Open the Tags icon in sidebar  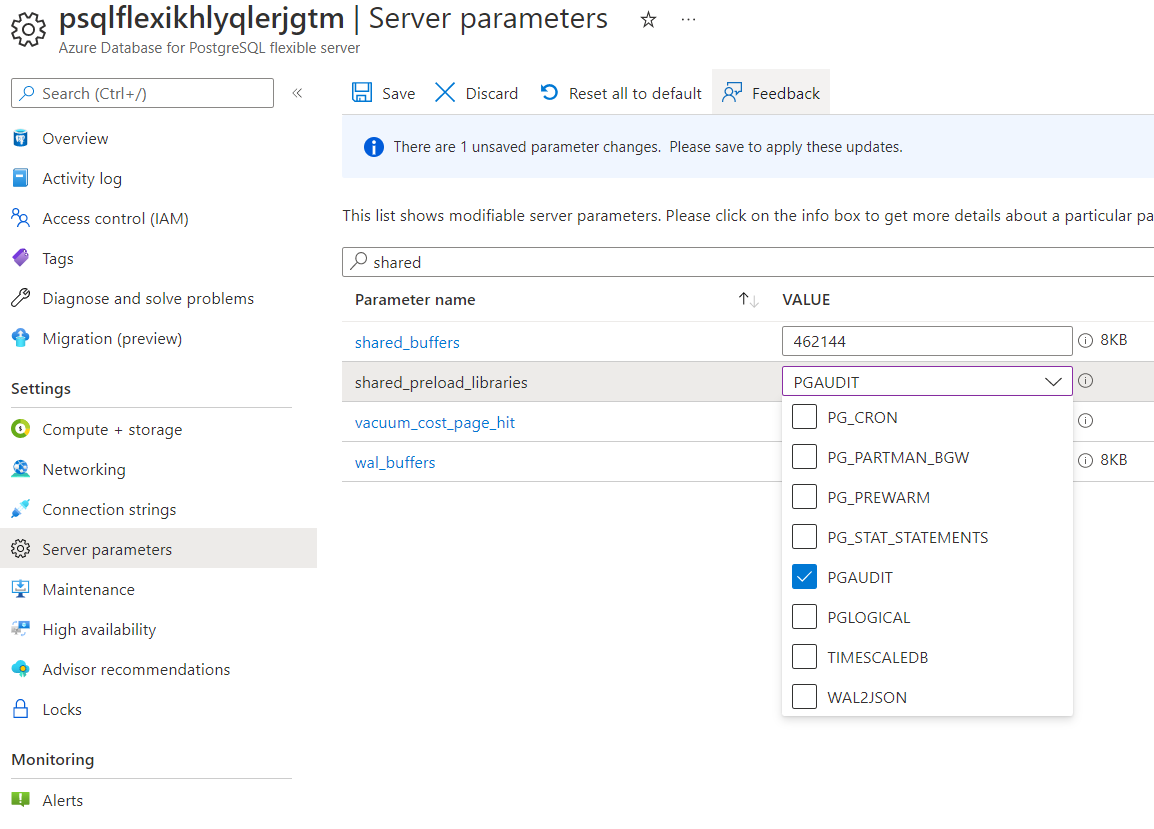coord(22,258)
